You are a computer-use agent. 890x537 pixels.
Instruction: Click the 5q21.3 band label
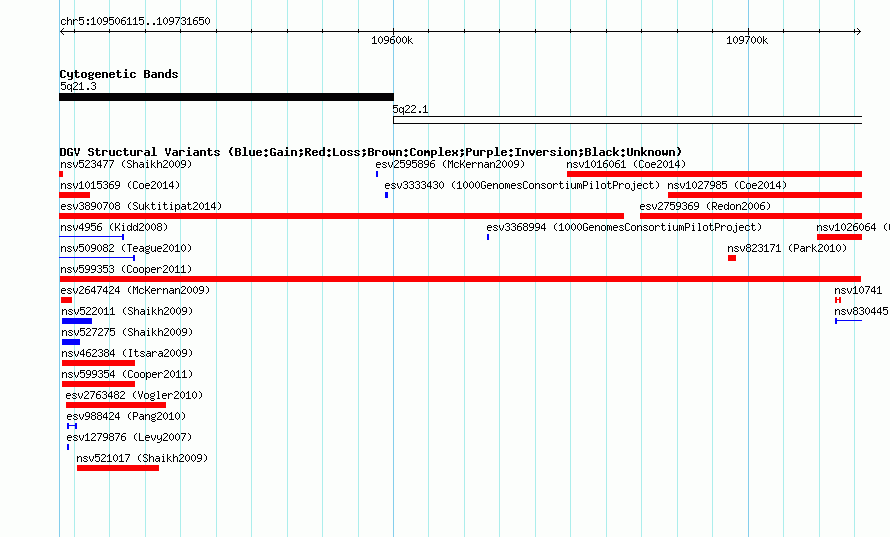click(78, 87)
